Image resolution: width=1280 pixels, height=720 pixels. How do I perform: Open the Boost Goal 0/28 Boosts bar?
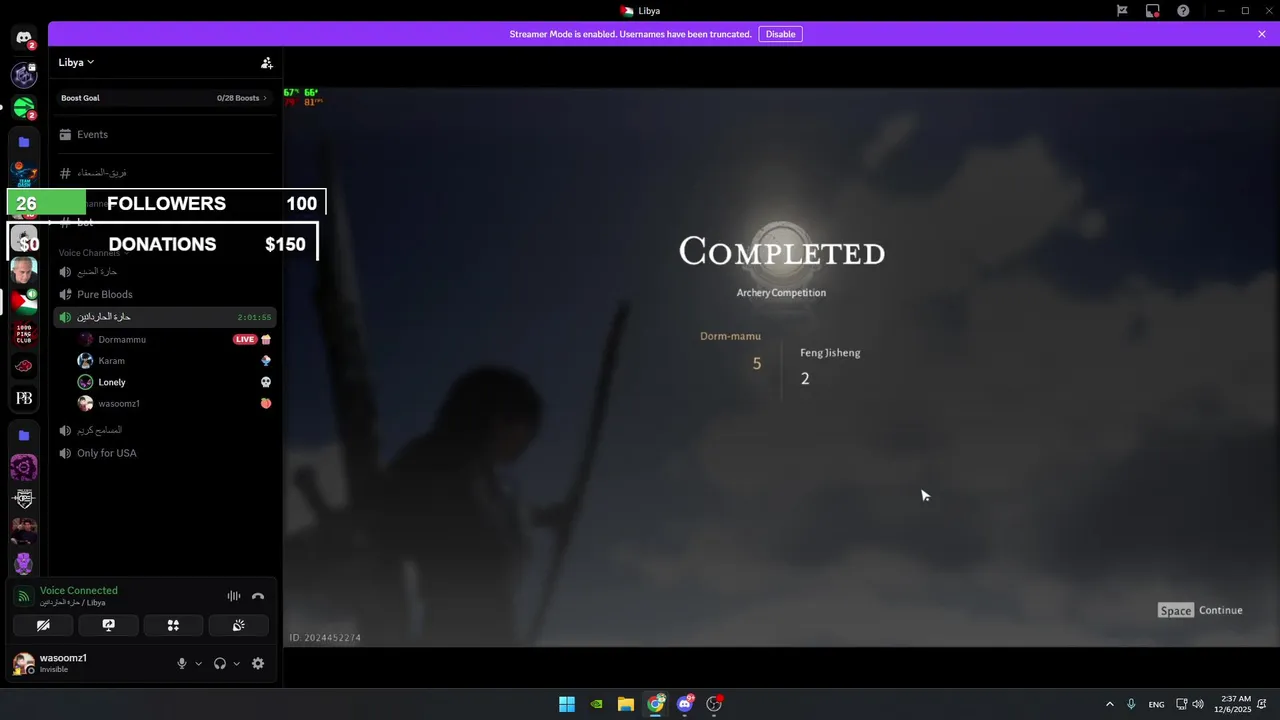[165, 98]
